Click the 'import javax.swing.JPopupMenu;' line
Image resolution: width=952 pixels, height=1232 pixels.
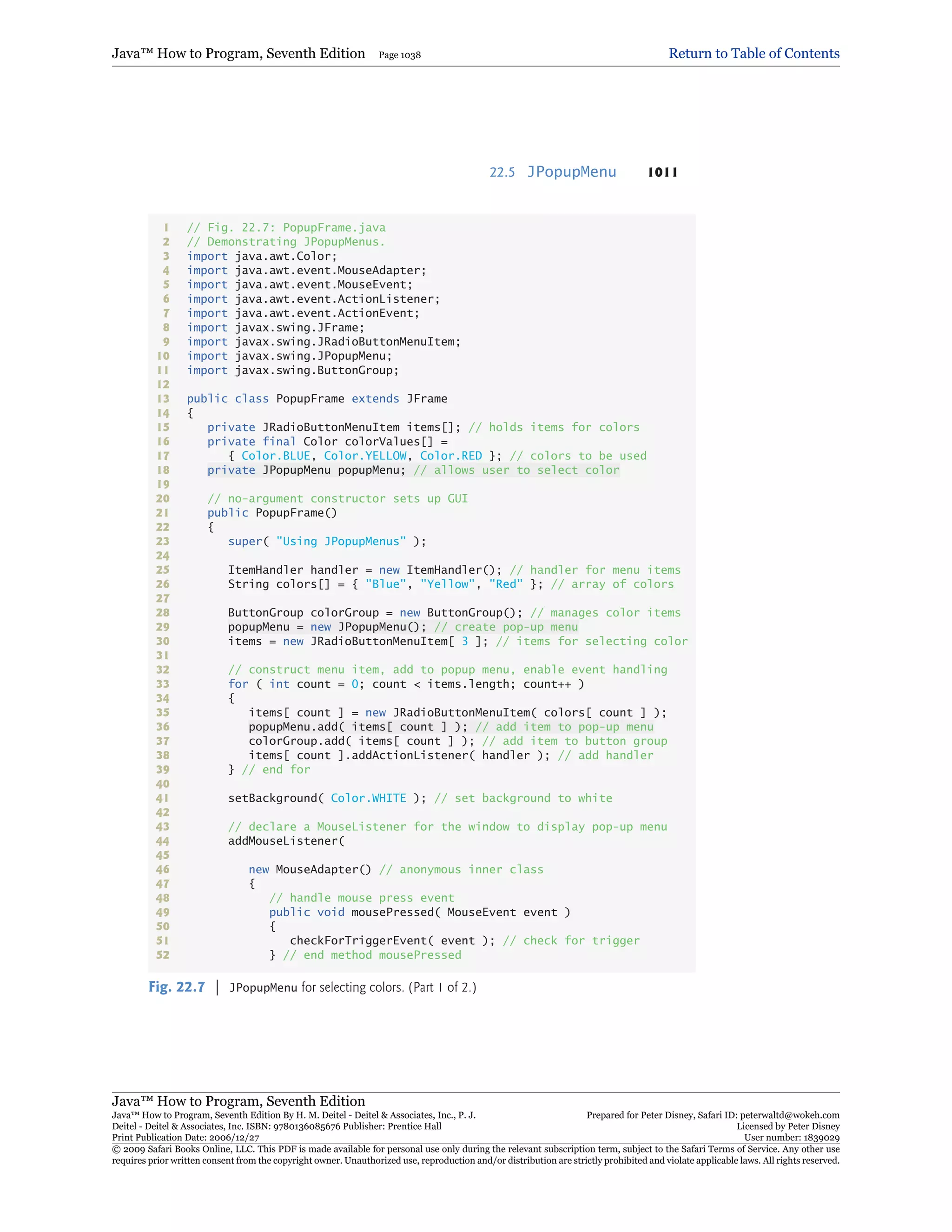(289, 356)
